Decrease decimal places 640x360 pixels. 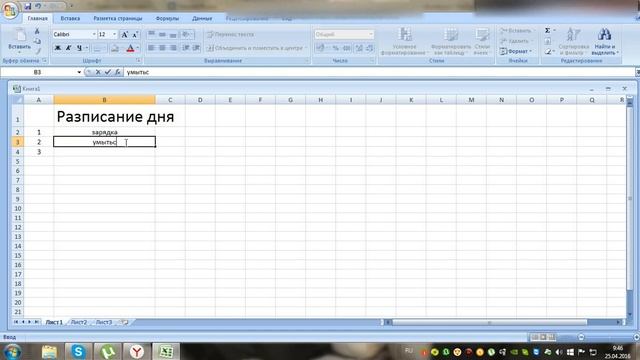pyautogui.click(x=369, y=48)
